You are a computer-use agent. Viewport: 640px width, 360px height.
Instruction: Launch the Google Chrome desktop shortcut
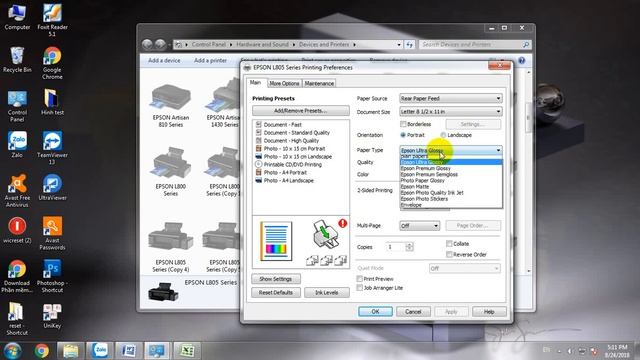(x=52, y=63)
